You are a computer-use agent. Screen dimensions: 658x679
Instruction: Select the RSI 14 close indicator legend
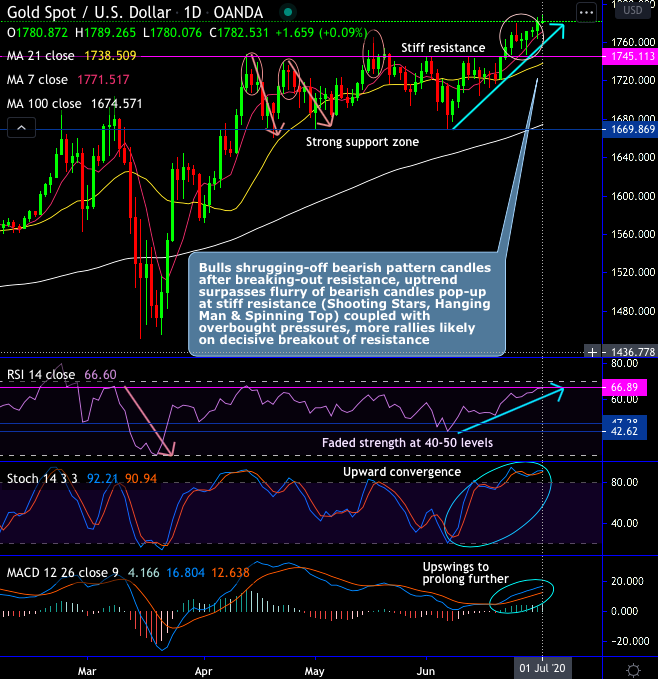point(41,374)
